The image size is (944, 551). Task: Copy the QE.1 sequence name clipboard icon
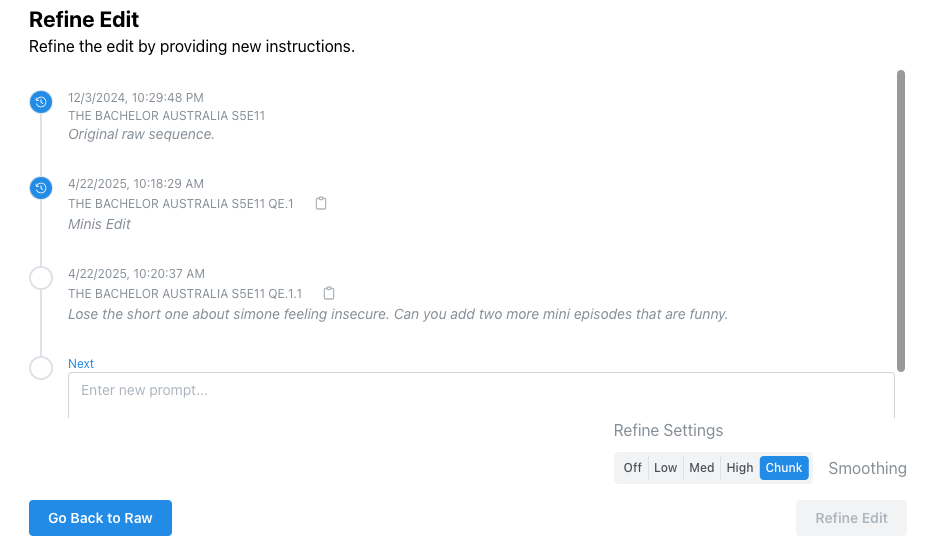[x=321, y=204]
